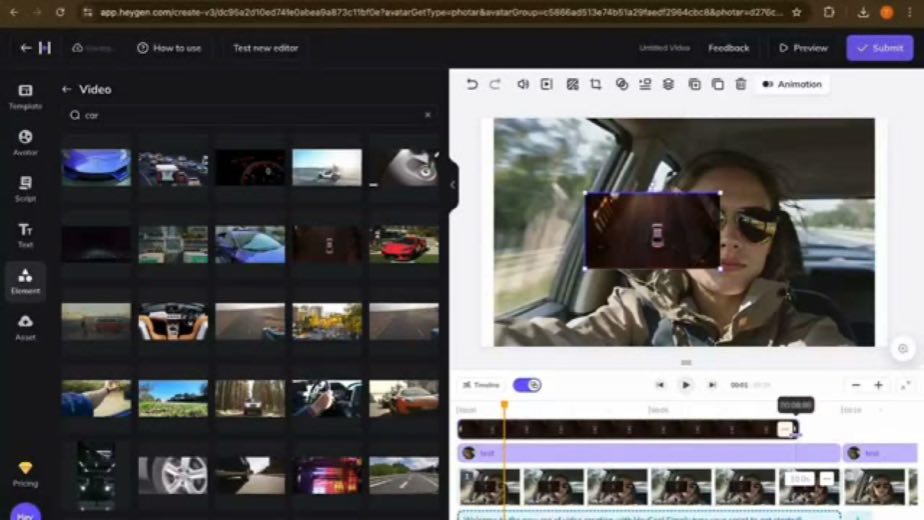Open the Hey chat bubble at bottom left
924x520 pixels.
[25, 512]
